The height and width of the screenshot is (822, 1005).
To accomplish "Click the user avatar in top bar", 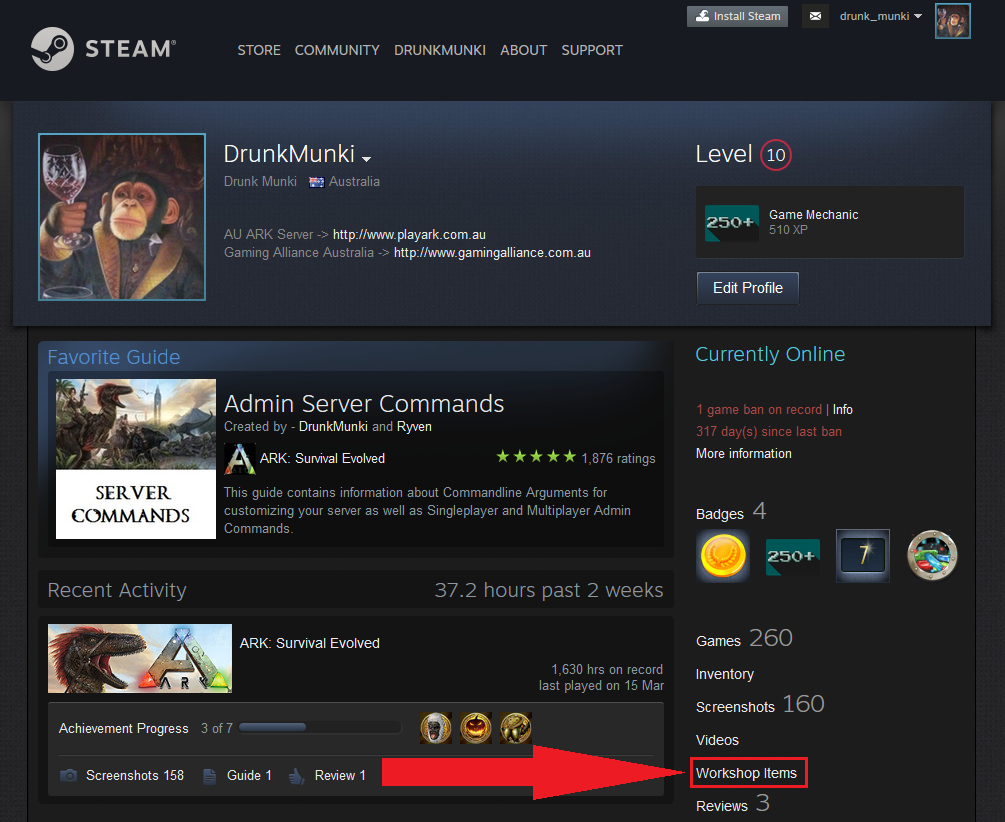I will pos(952,21).
